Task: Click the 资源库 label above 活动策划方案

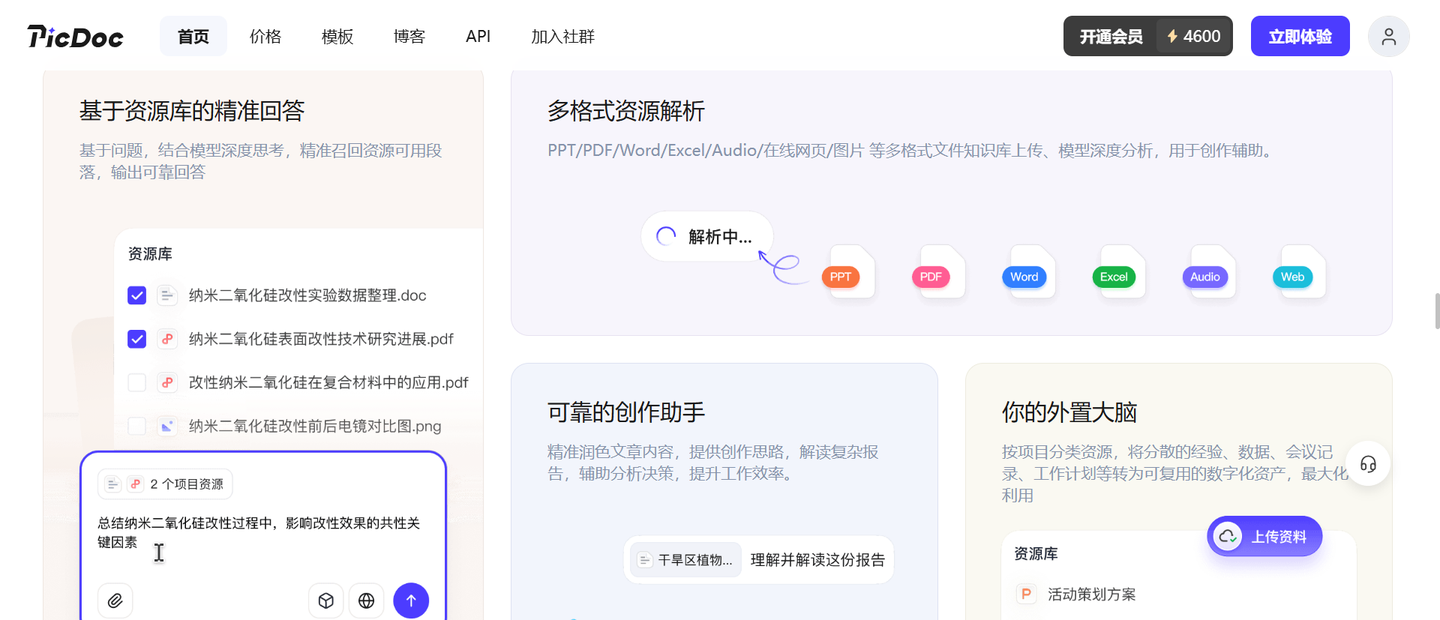Action: tap(1036, 553)
